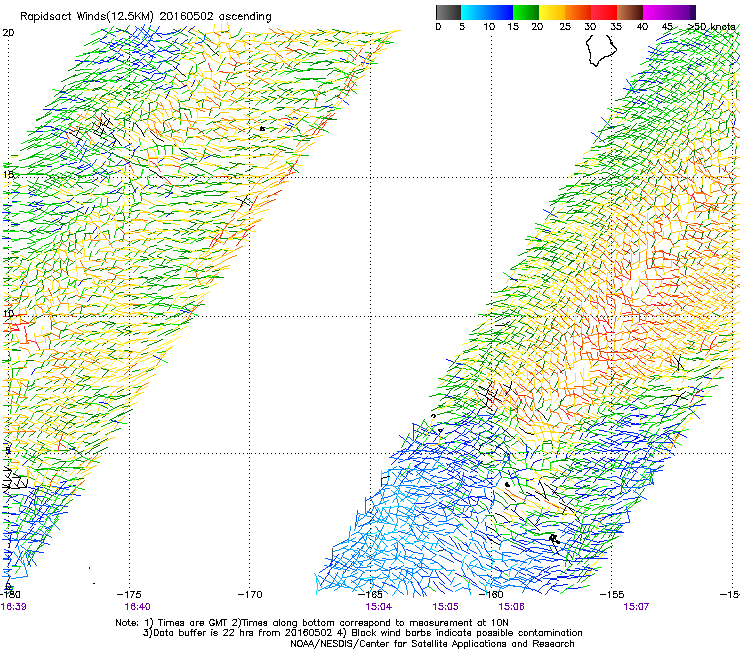Click the longitude axis label '-180'
740x650 pixels.
point(10,595)
